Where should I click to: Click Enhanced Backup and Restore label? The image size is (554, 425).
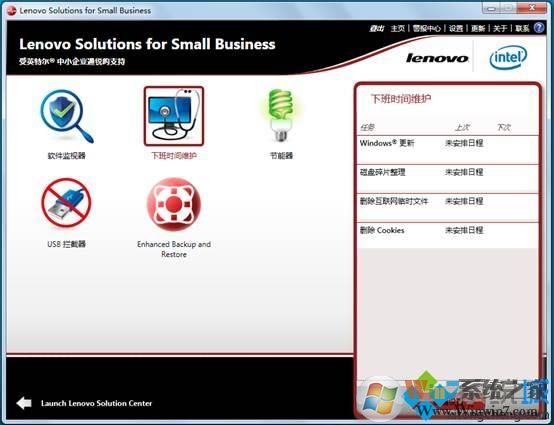point(174,249)
